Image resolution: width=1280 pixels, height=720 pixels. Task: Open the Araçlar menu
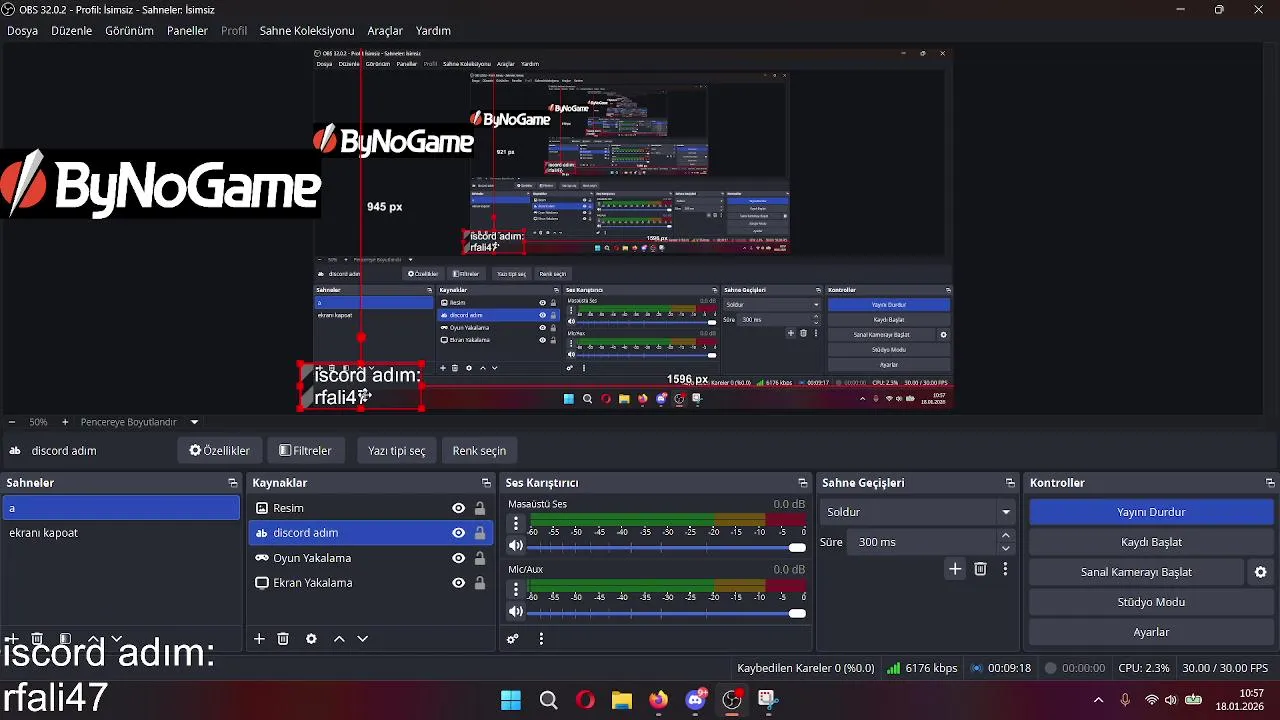[x=385, y=31]
